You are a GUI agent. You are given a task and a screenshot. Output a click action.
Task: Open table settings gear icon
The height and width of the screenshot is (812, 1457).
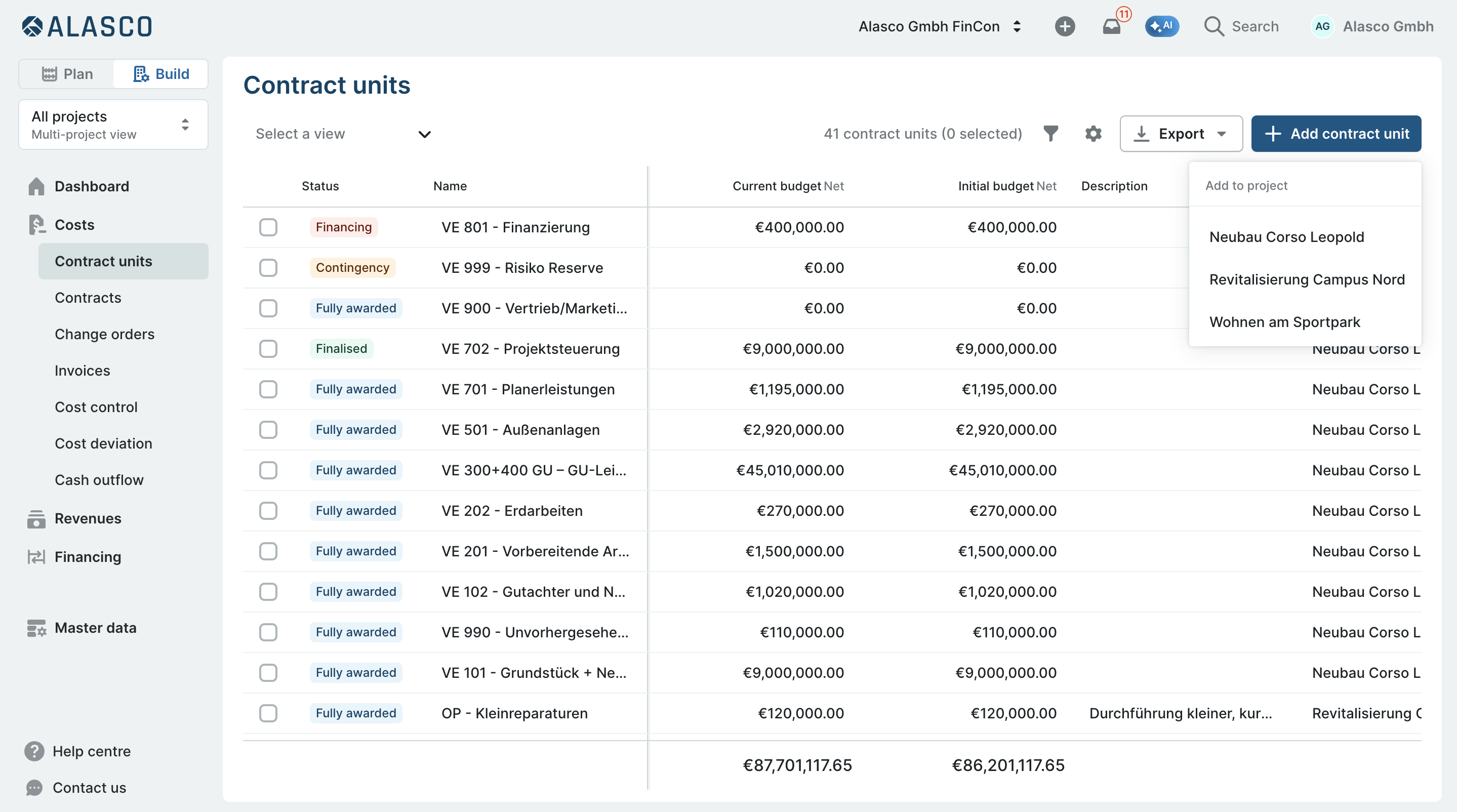tap(1094, 134)
